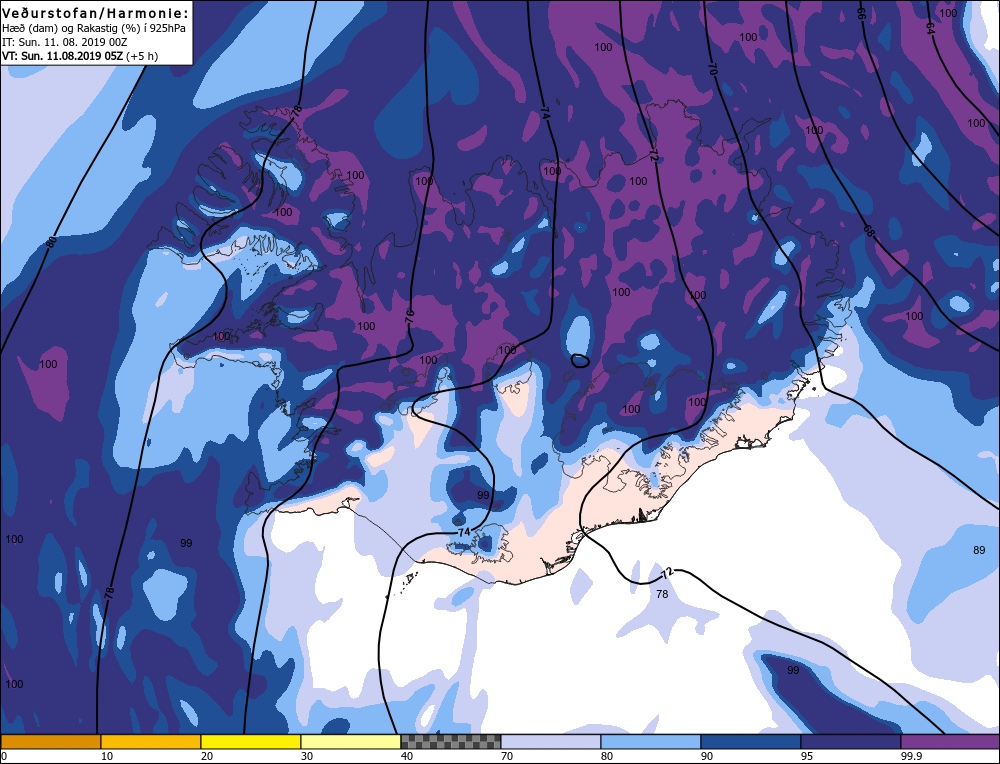Select the purple above-99.9 legend swatch
1000x764 pixels.
950,742
